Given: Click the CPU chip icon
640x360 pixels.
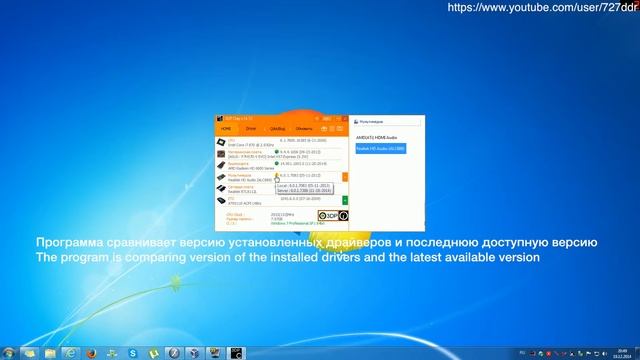Looking at the screenshot, I should tap(221, 142).
